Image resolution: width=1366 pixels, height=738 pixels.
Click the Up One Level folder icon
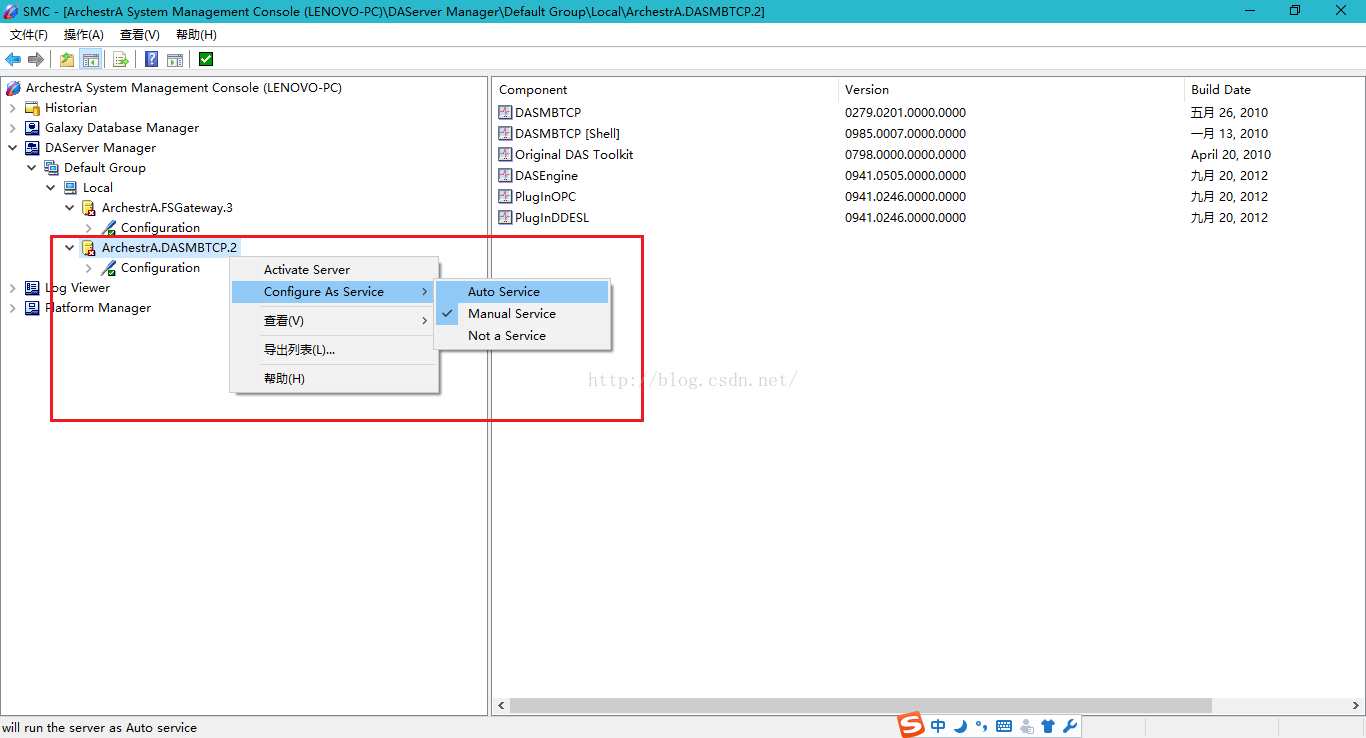pos(66,59)
